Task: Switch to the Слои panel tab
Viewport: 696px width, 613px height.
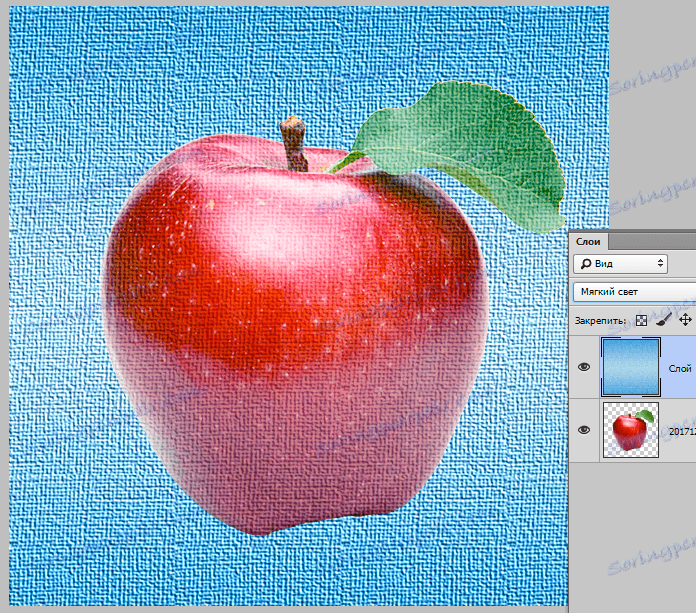Action: coord(588,241)
